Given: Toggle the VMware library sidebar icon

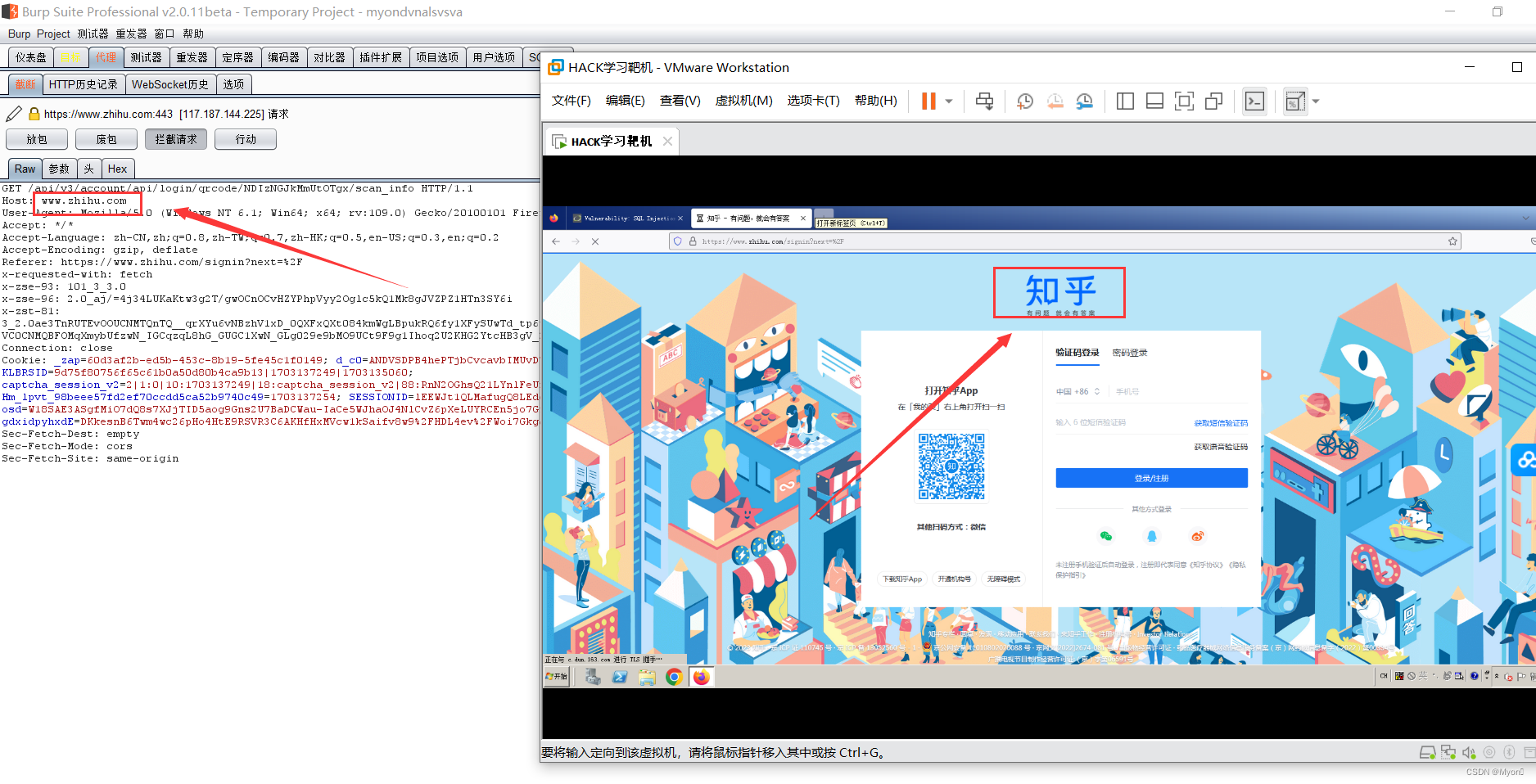Looking at the screenshot, I should 1125,101.
